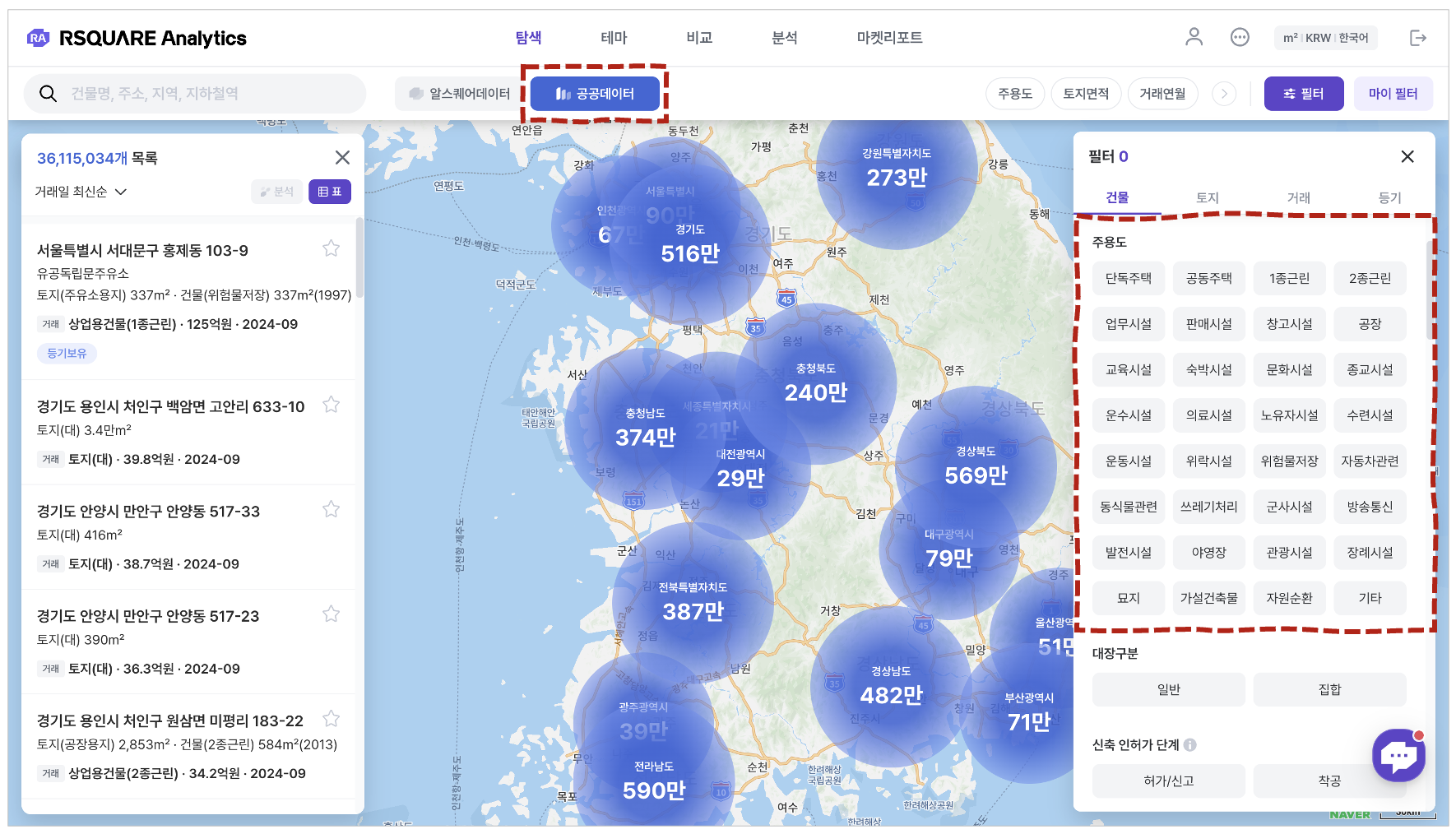The image size is (1456, 834).
Task: Click the user profile icon
Action: [1194, 37]
